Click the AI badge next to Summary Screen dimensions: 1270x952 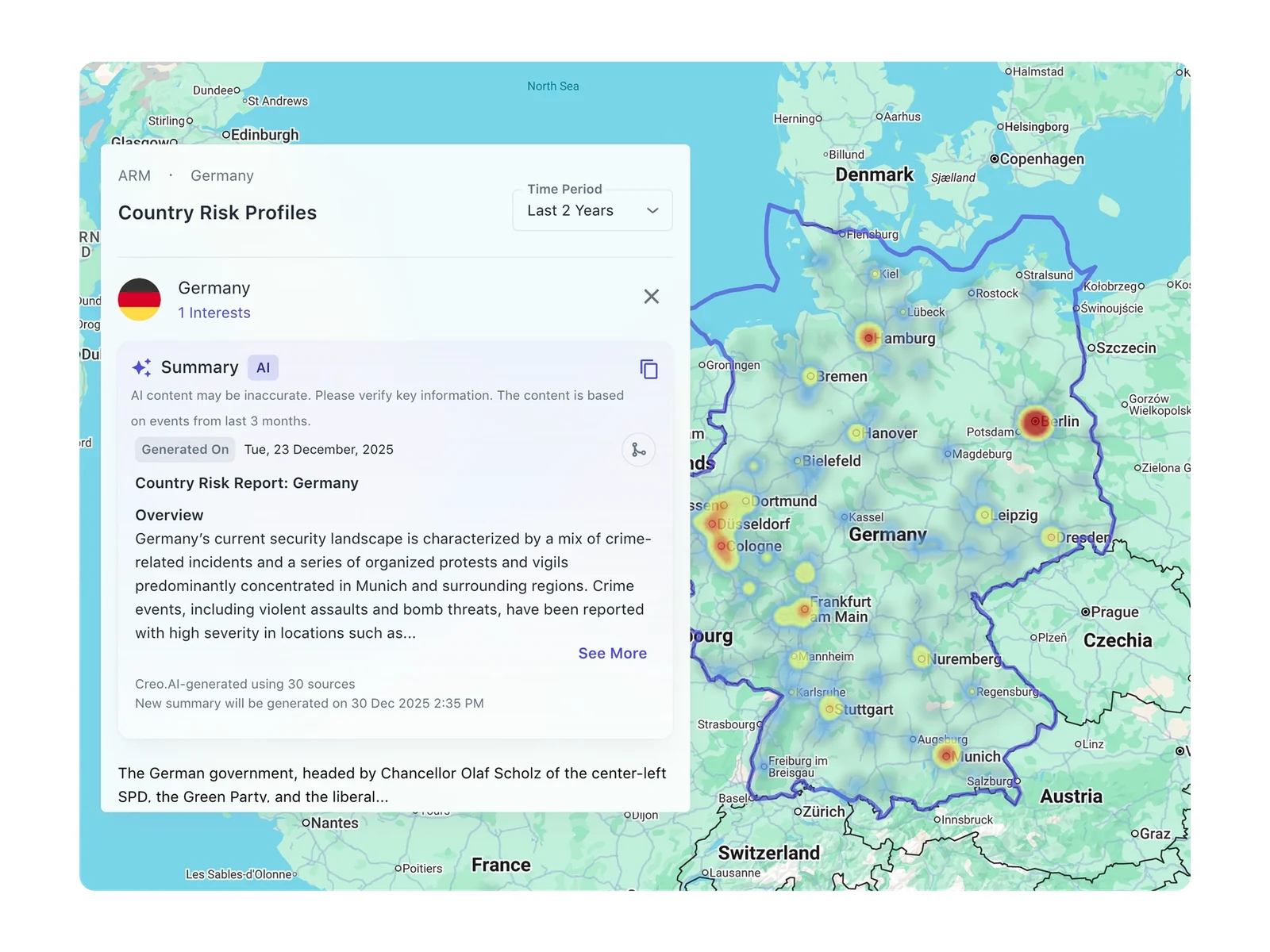click(x=264, y=368)
